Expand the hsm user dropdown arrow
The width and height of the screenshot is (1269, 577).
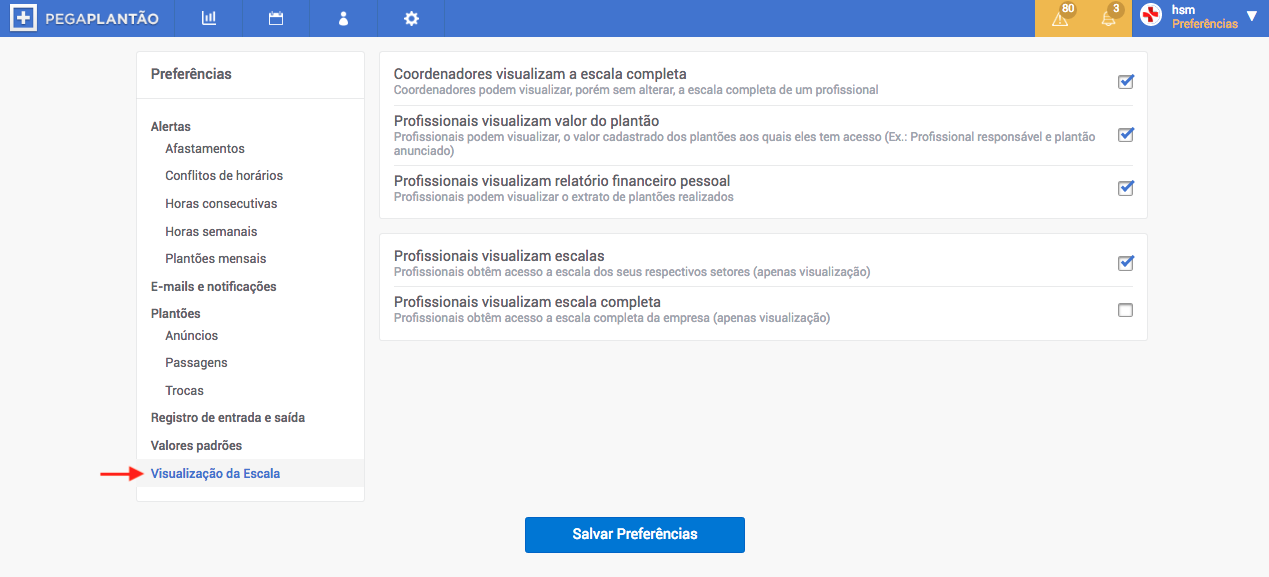tap(1252, 16)
